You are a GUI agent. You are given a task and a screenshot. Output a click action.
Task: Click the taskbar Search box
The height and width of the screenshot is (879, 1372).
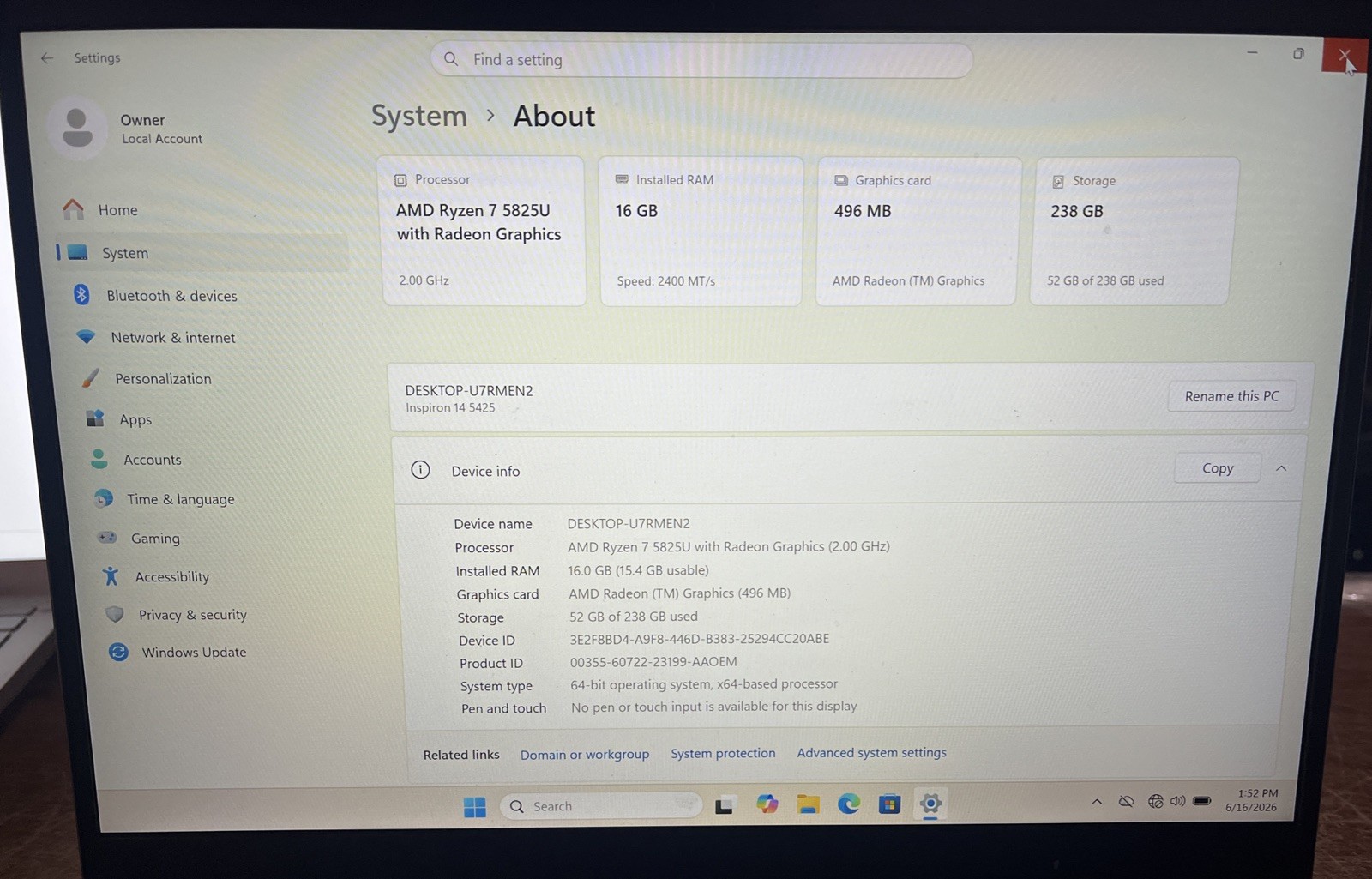pyautogui.click(x=601, y=806)
